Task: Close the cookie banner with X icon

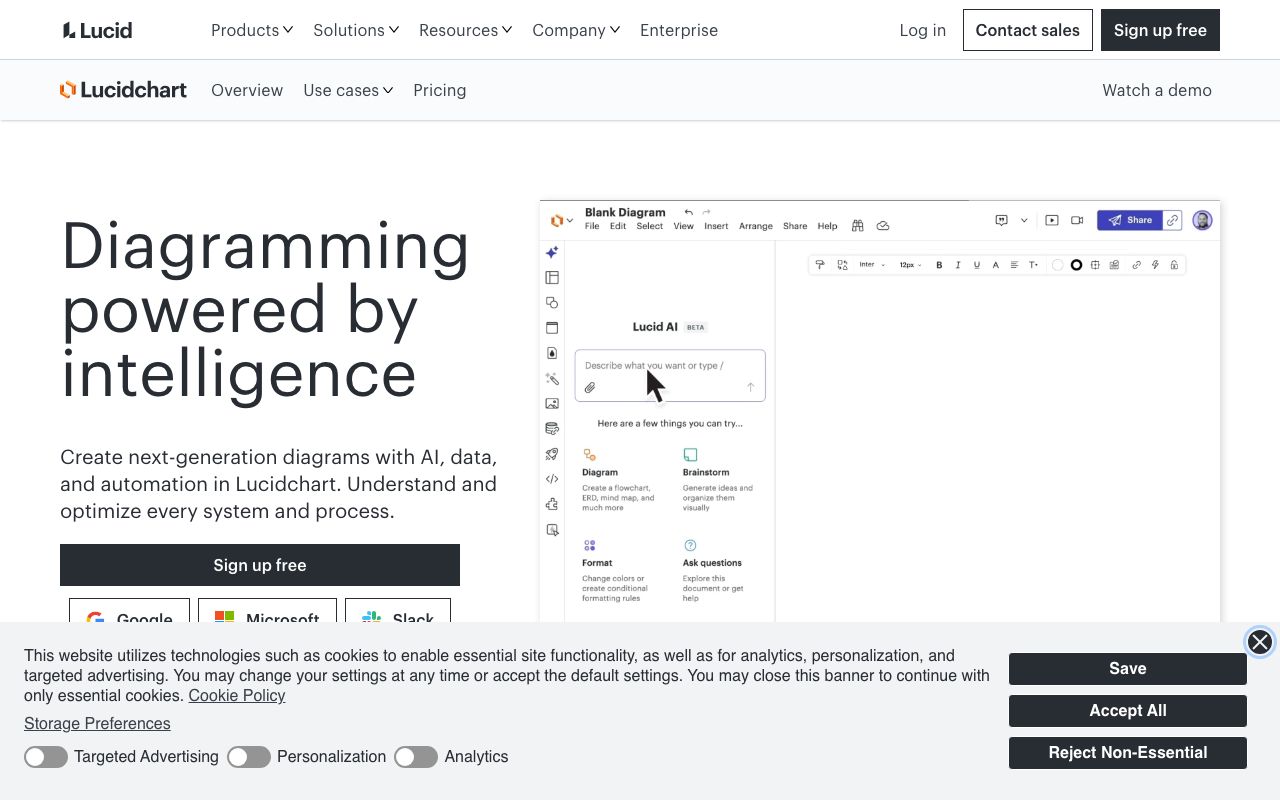Action: (x=1259, y=642)
